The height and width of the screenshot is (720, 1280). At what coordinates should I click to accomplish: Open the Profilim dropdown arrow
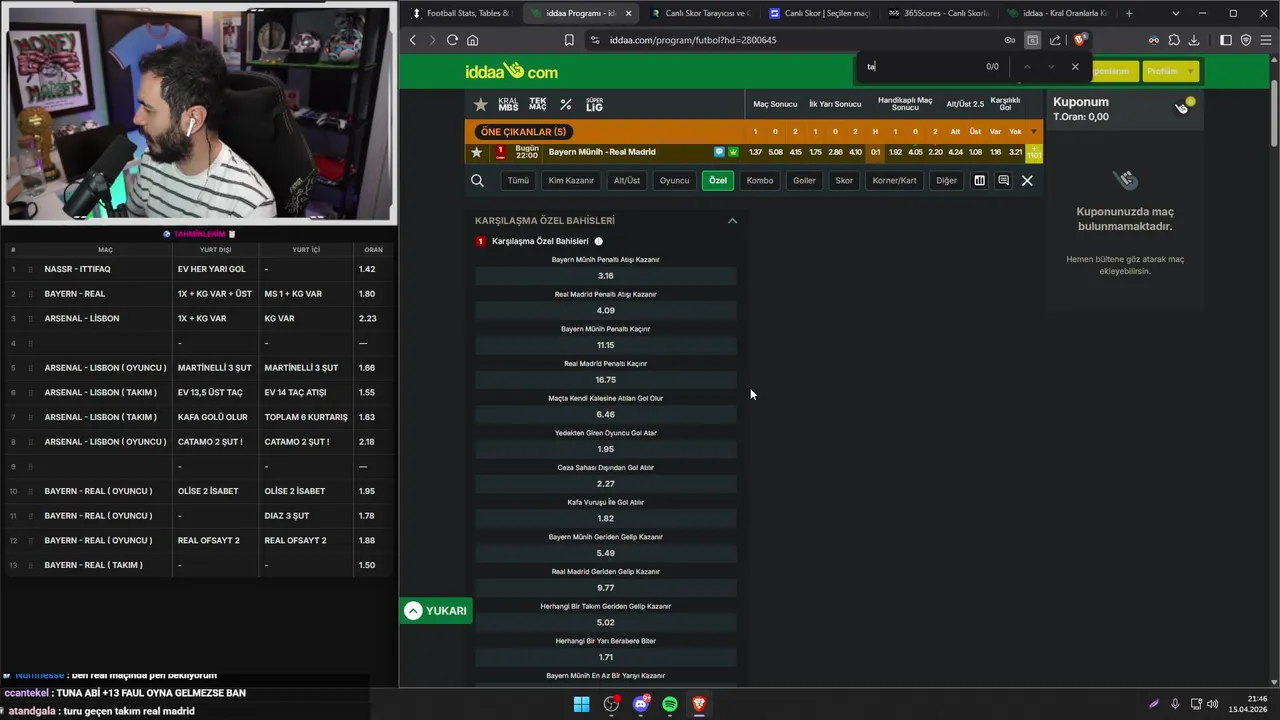point(1190,71)
